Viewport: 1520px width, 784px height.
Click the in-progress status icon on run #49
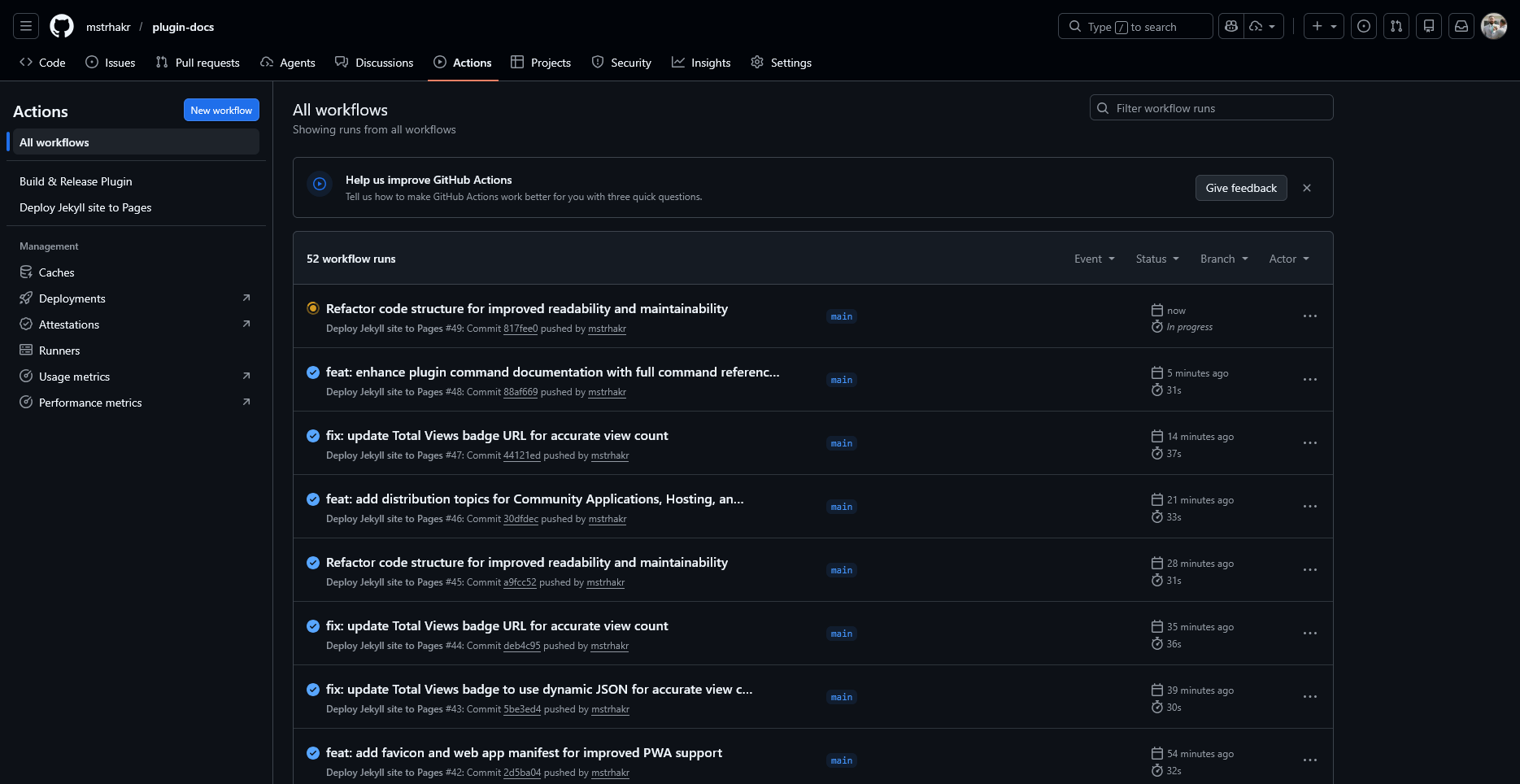click(313, 308)
